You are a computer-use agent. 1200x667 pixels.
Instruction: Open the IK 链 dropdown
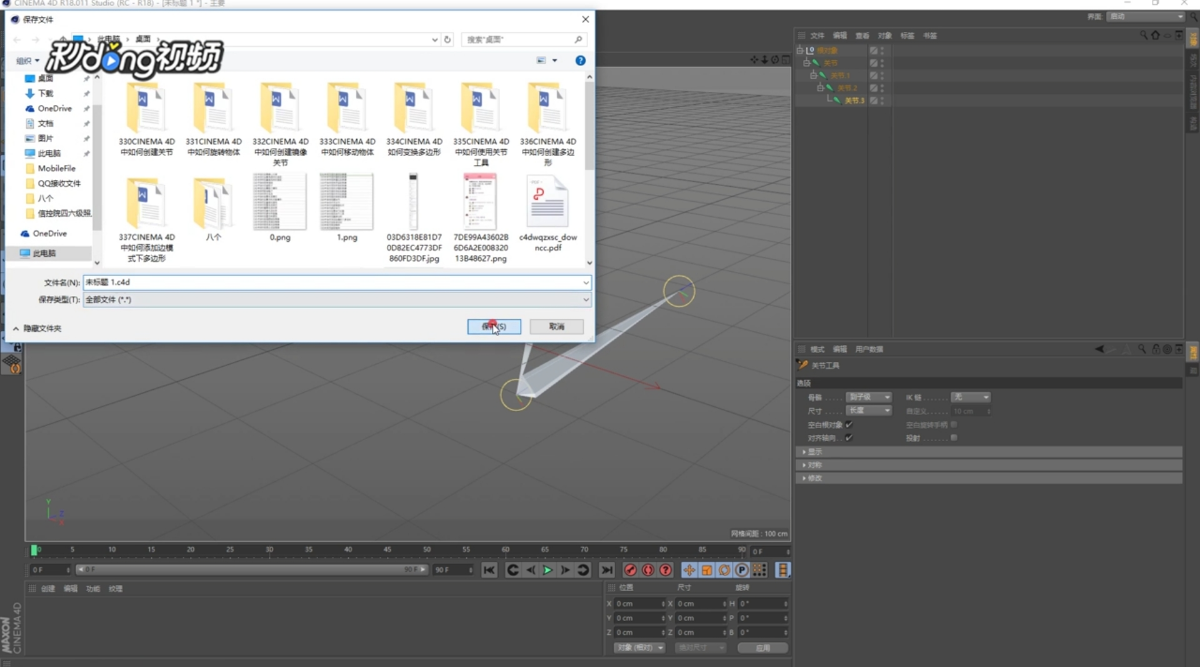pos(970,397)
